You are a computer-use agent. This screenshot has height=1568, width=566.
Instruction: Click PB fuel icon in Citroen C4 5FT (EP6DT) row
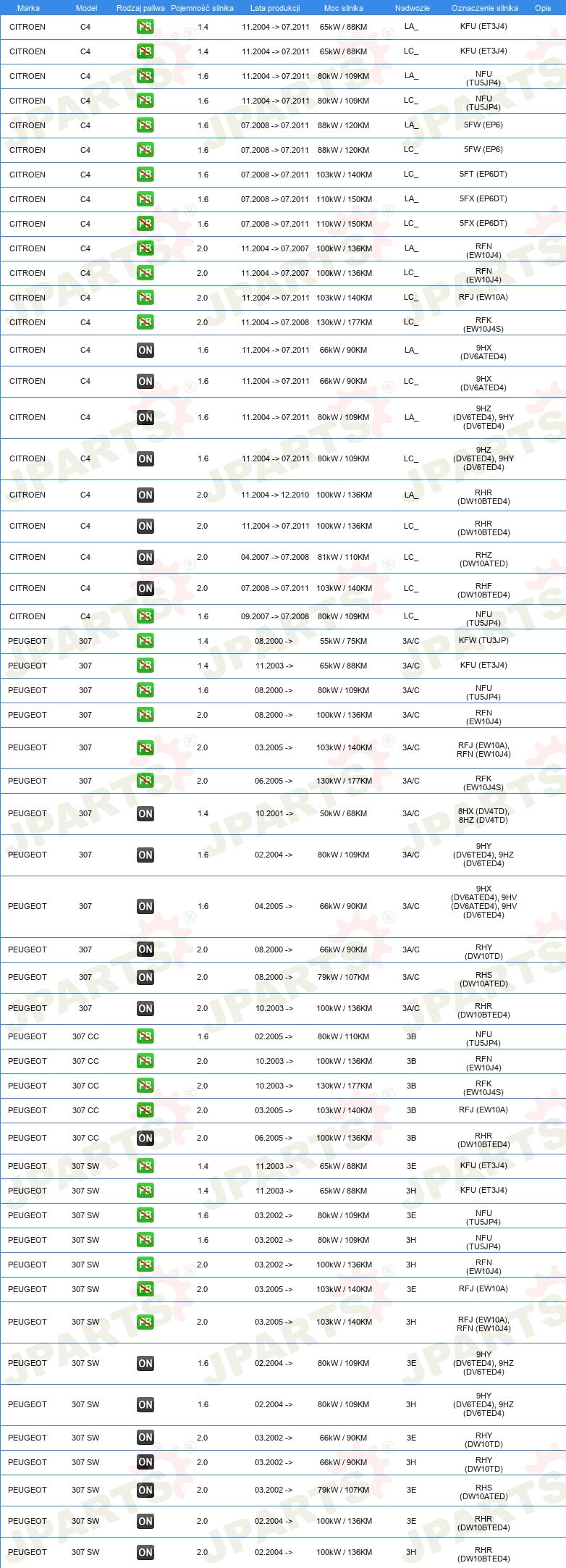click(x=145, y=175)
